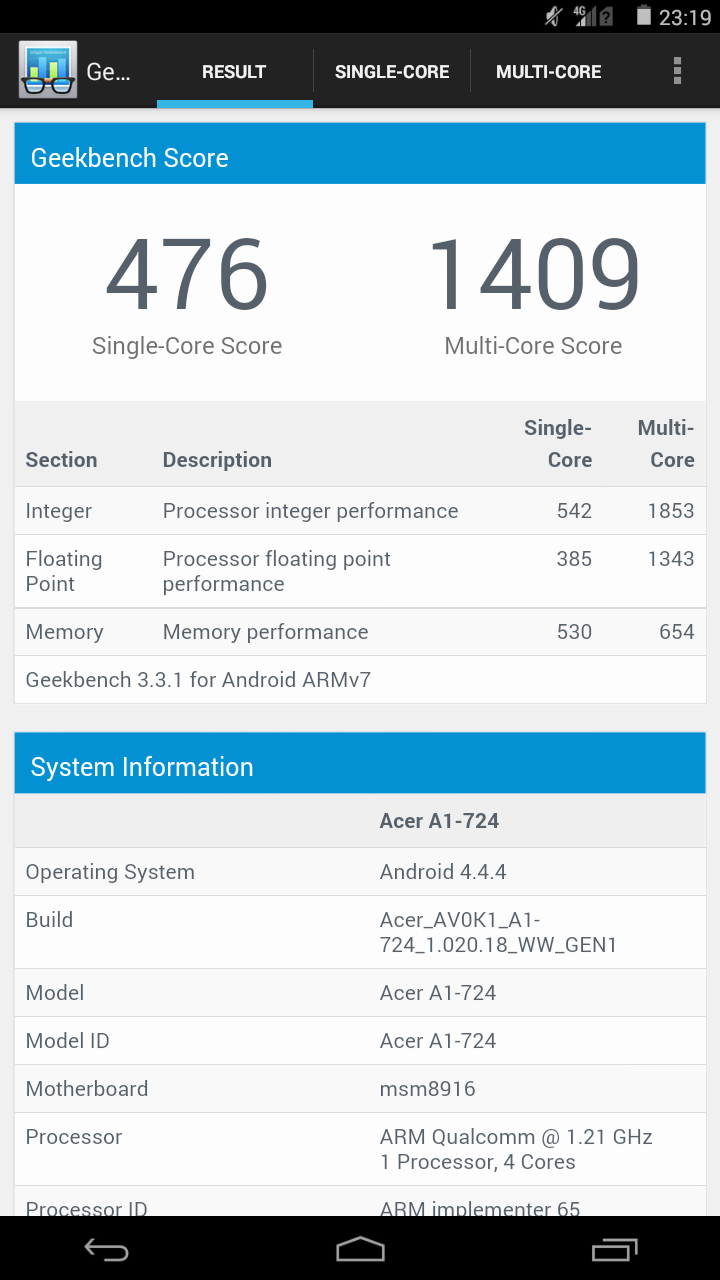
Task: Tap the muted vibrate status icon
Action: [553, 16]
